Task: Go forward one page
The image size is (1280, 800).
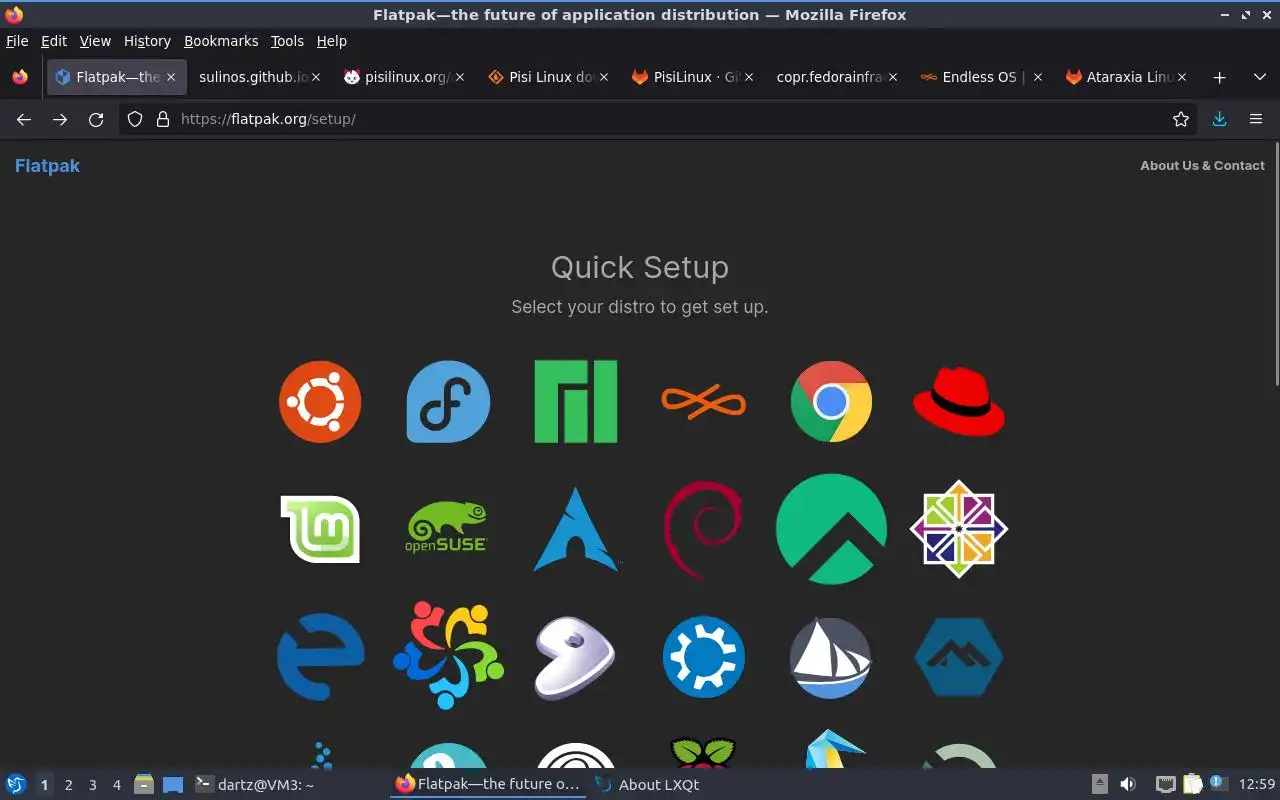Action: pos(60,119)
